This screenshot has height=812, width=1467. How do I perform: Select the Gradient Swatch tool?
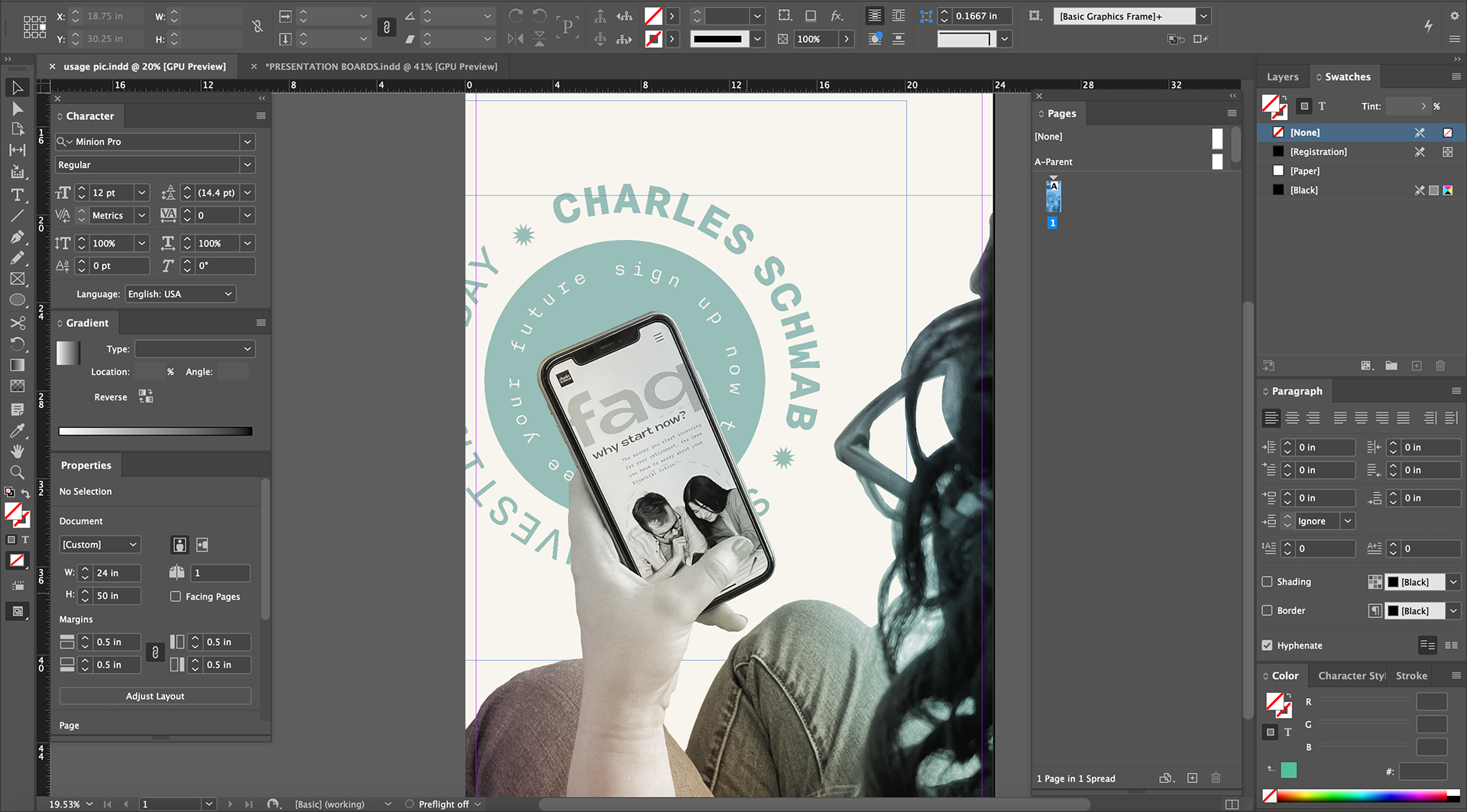tap(17, 365)
